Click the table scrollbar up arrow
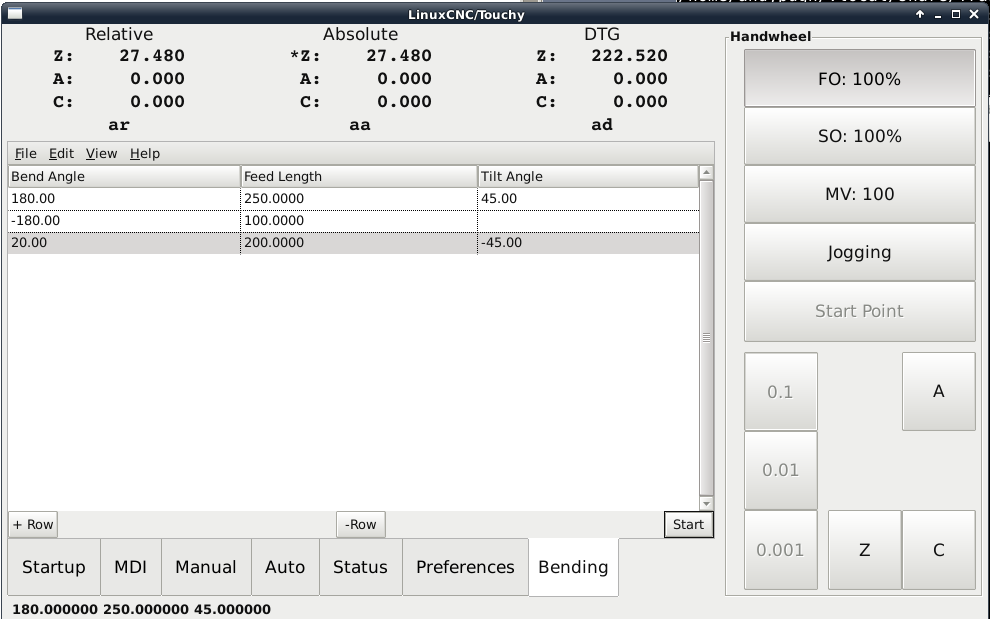The width and height of the screenshot is (990, 619). pyautogui.click(x=706, y=173)
